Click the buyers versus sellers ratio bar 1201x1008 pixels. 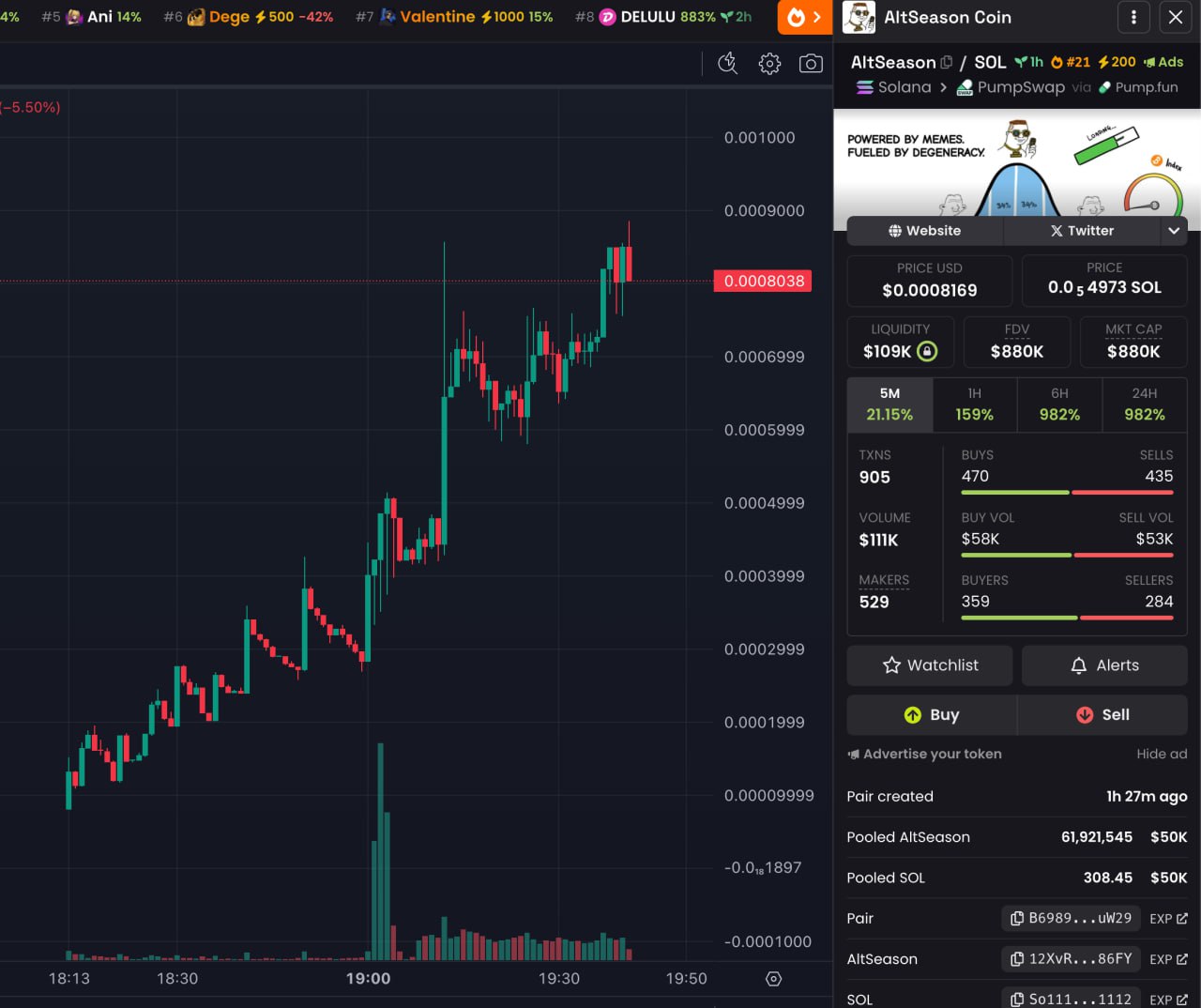tap(1067, 618)
